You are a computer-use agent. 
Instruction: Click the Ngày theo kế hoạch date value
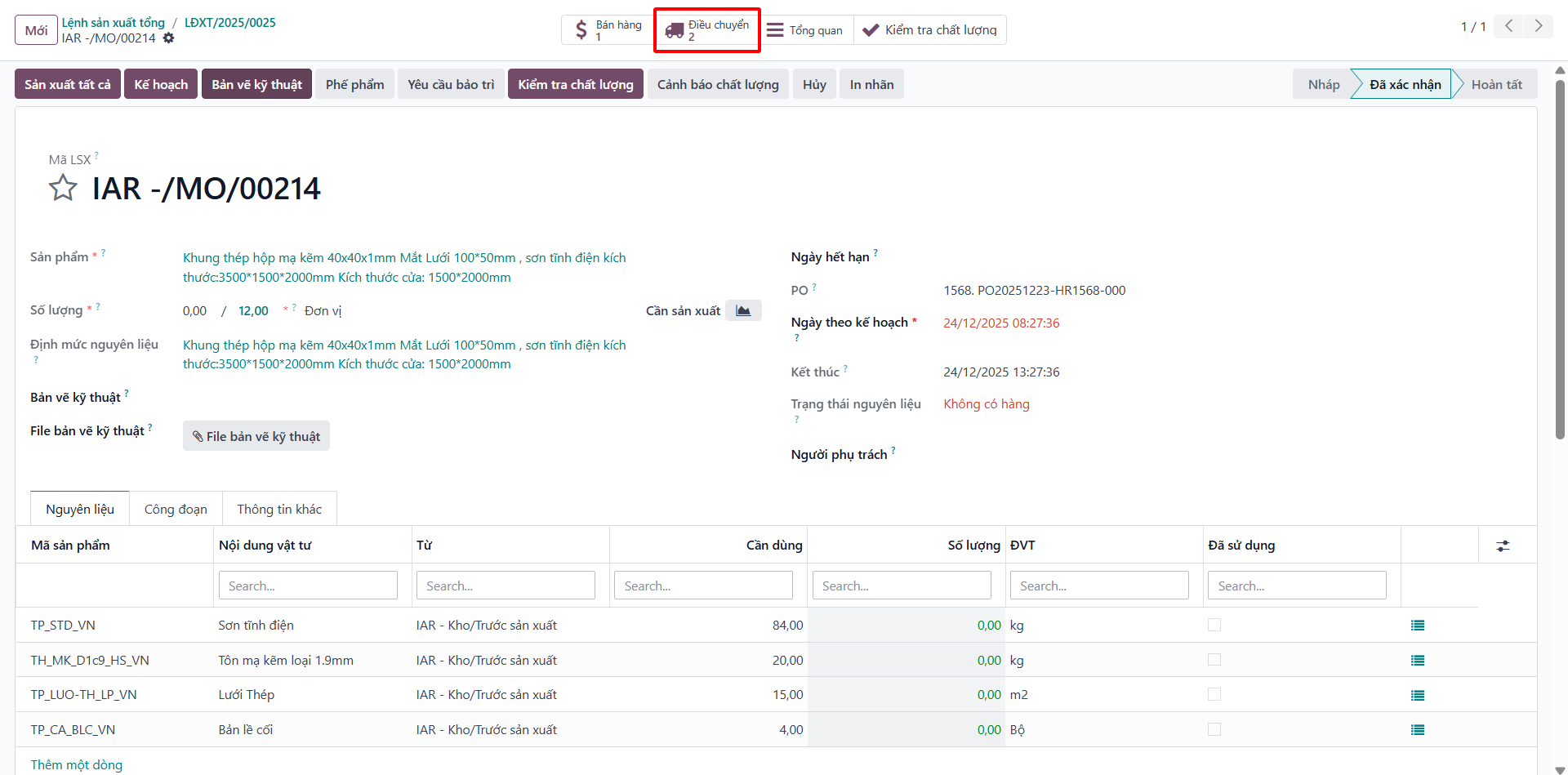tap(1001, 323)
